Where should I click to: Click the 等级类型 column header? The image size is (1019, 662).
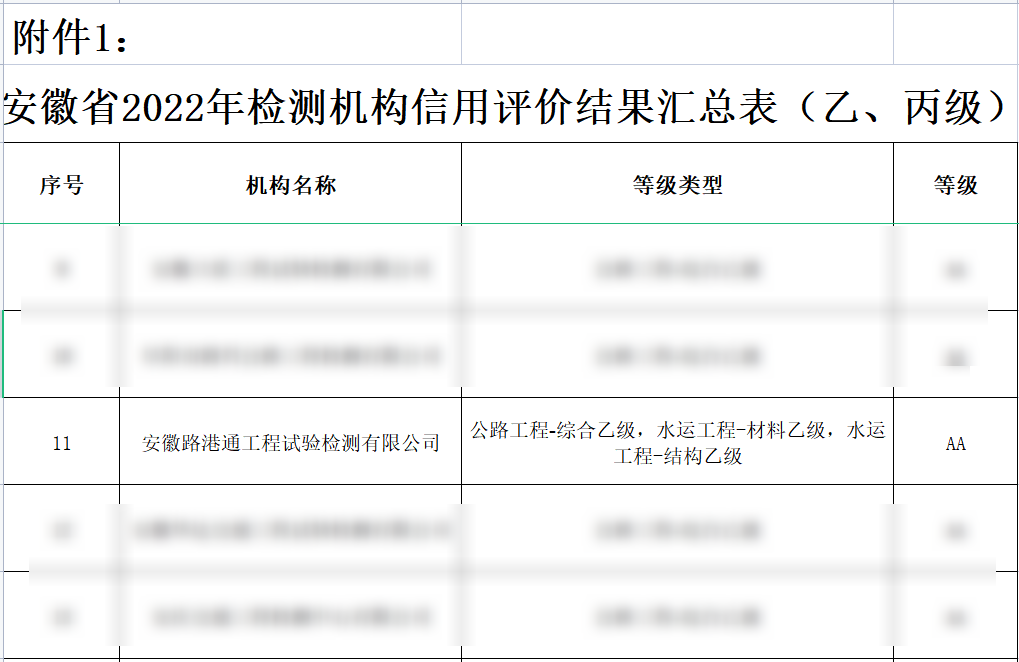click(676, 184)
